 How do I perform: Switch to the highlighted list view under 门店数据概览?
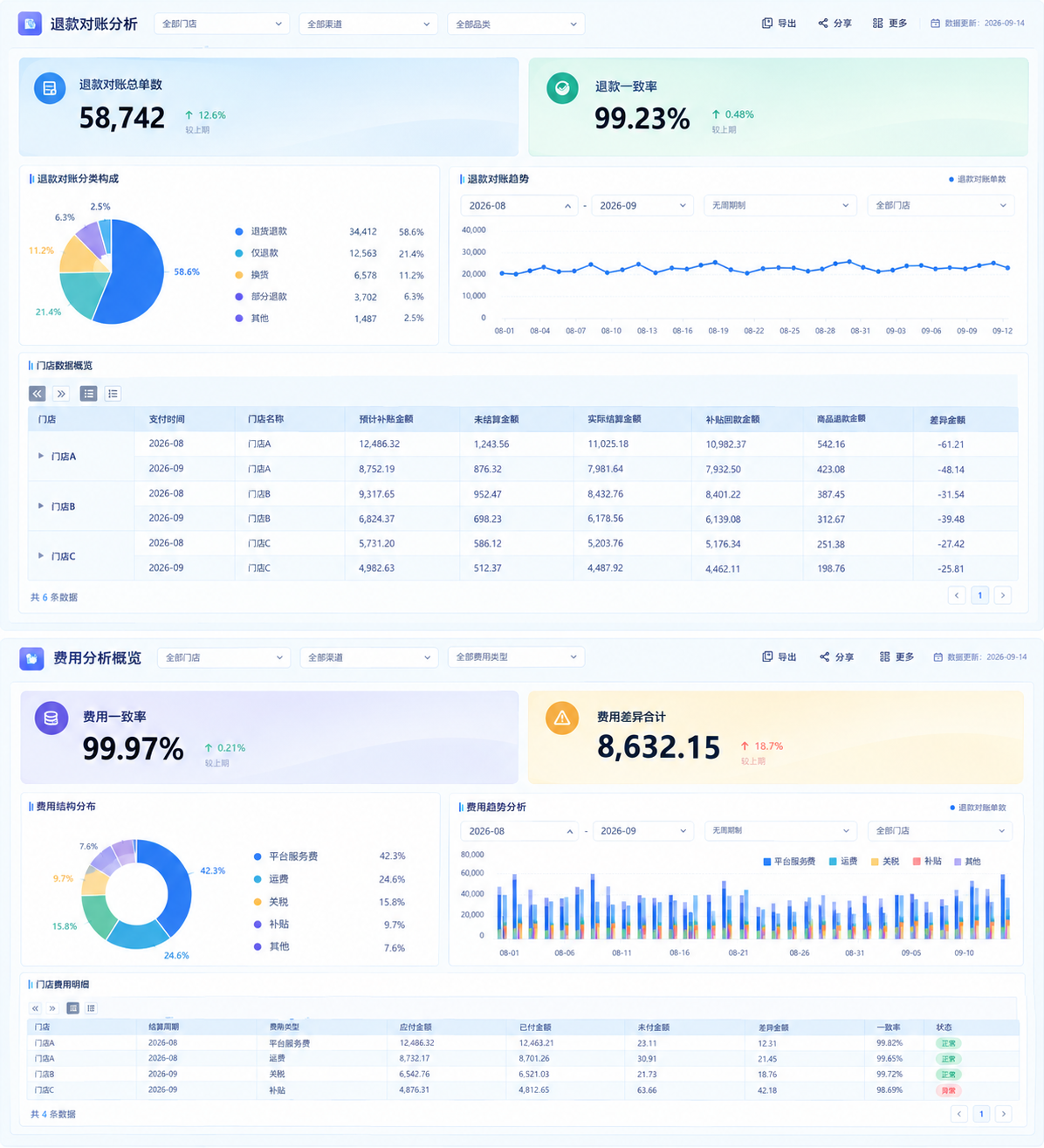tap(88, 394)
